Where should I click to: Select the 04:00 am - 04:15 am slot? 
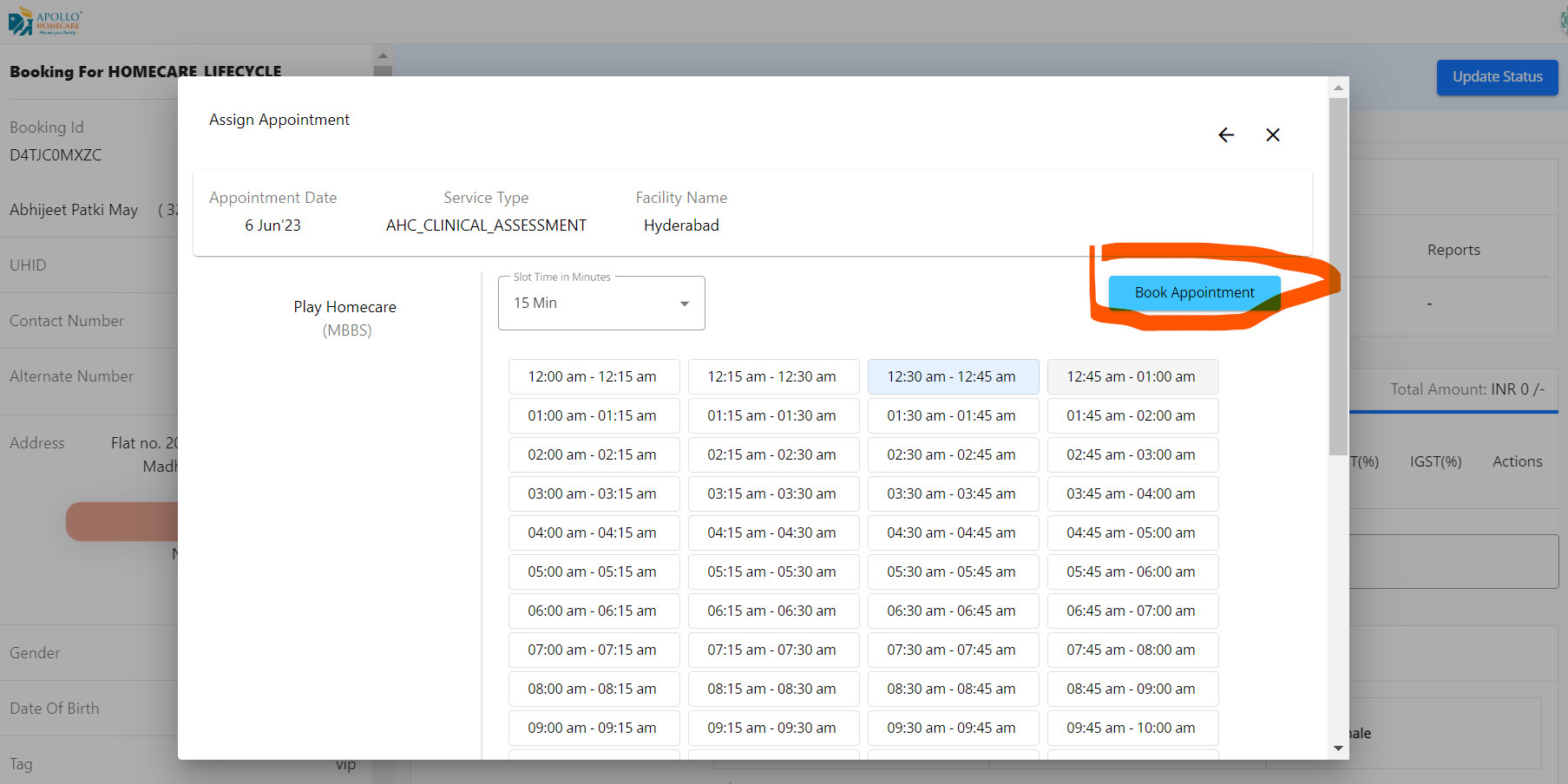click(x=593, y=533)
